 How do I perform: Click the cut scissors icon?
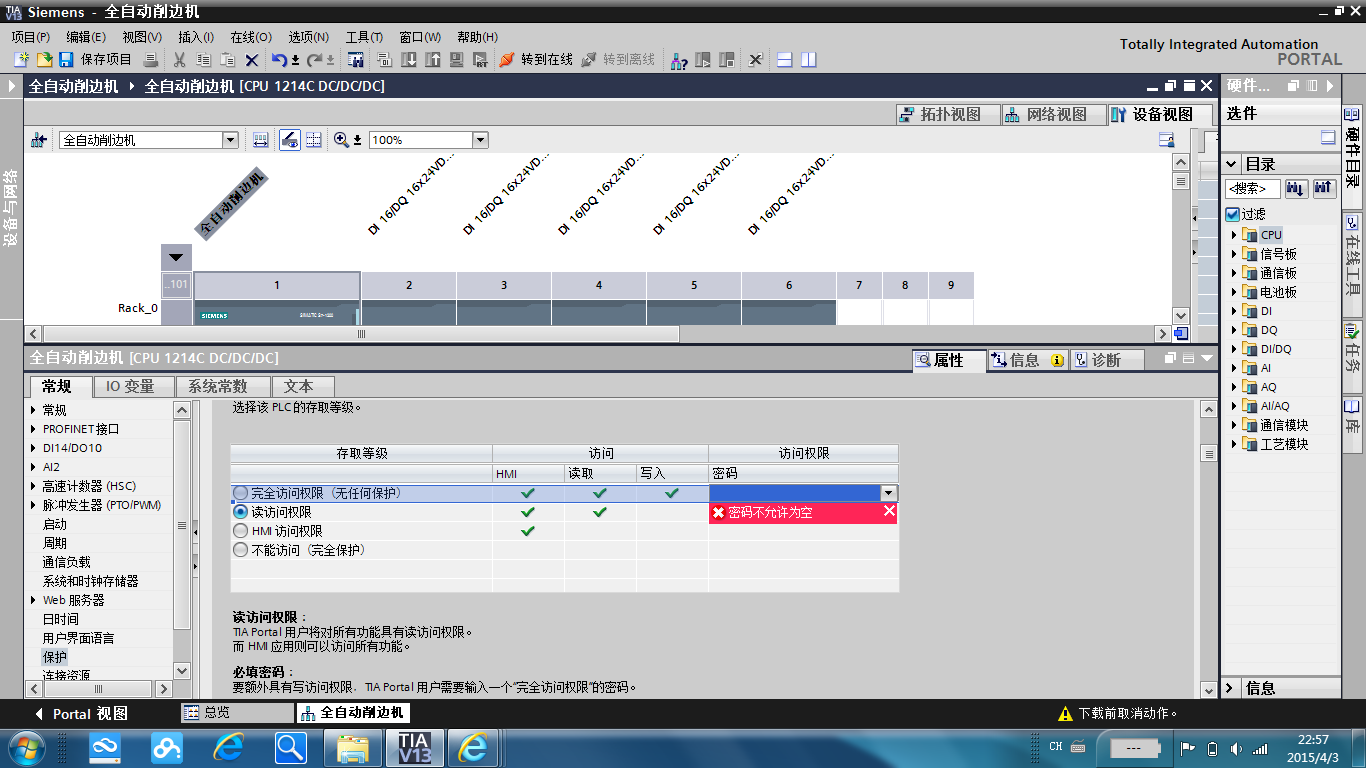(180, 60)
